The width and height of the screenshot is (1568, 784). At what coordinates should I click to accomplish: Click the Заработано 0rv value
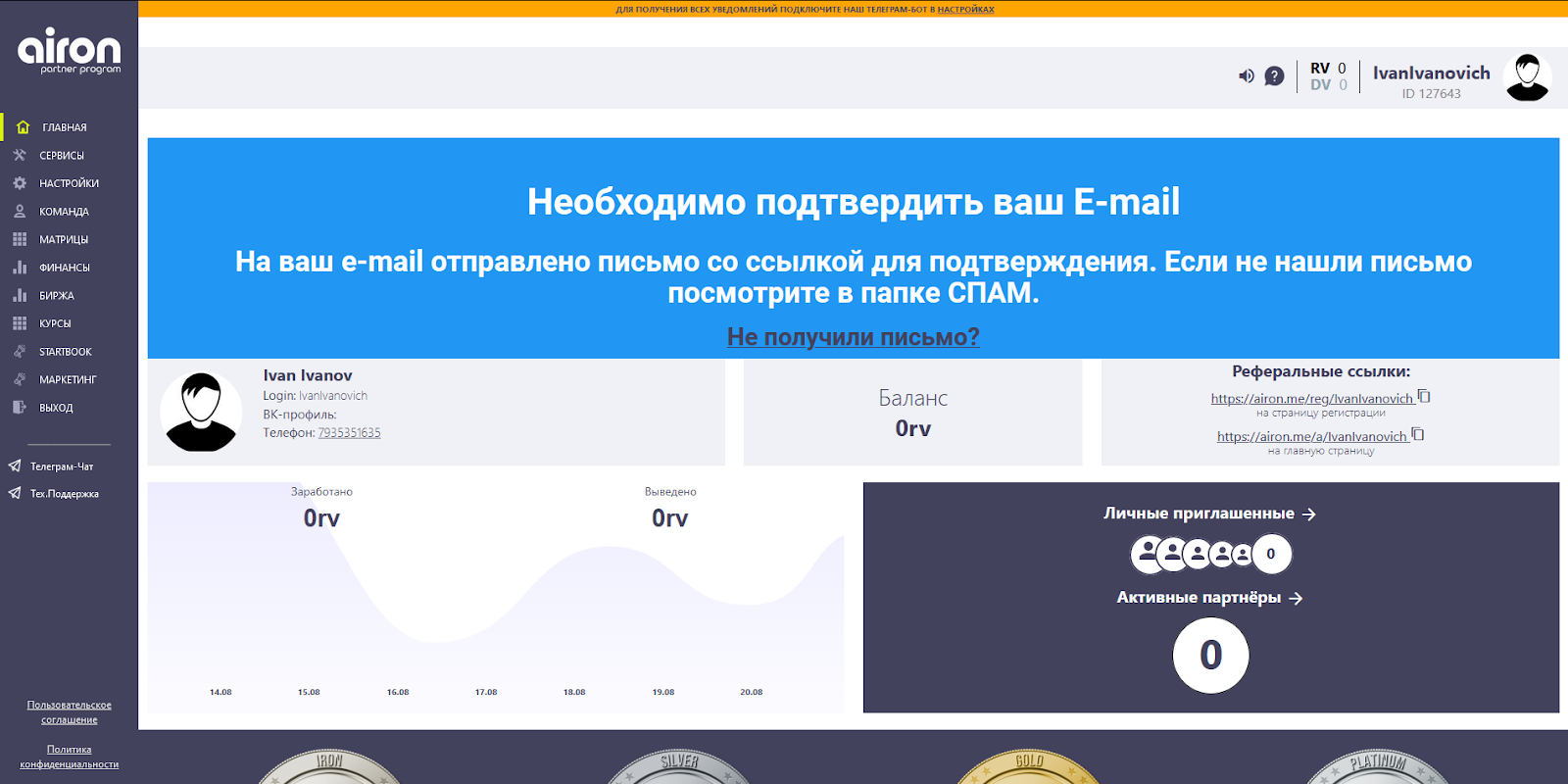(x=321, y=518)
